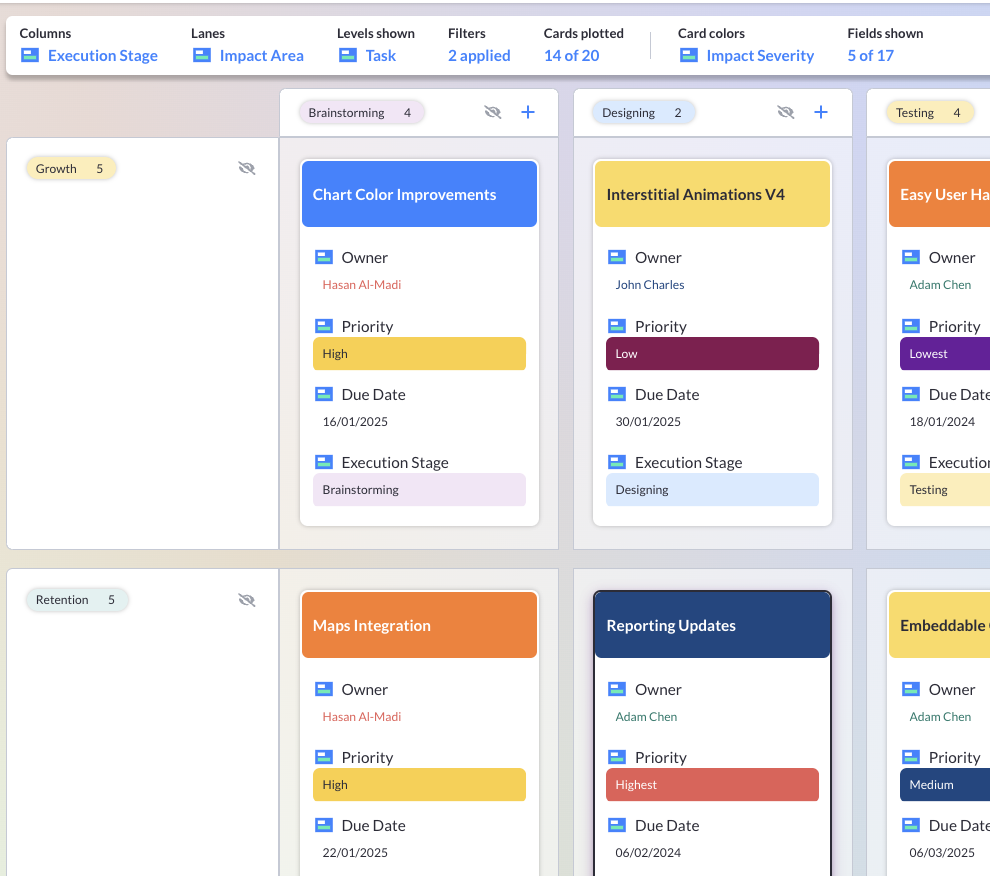The image size is (990, 876).
Task: Click owner John Charles on Interstitial Animations V4
Action: click(650, 285)
